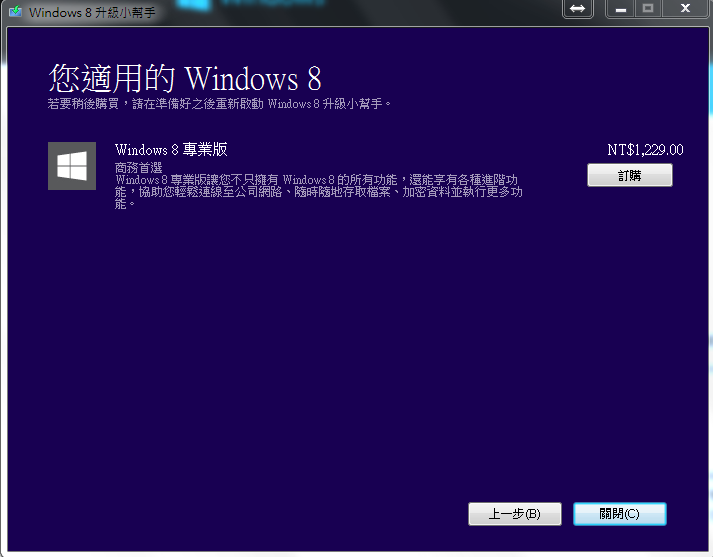Click the 關閉(C) close button

pyautogui.click(x=620, y=514)
